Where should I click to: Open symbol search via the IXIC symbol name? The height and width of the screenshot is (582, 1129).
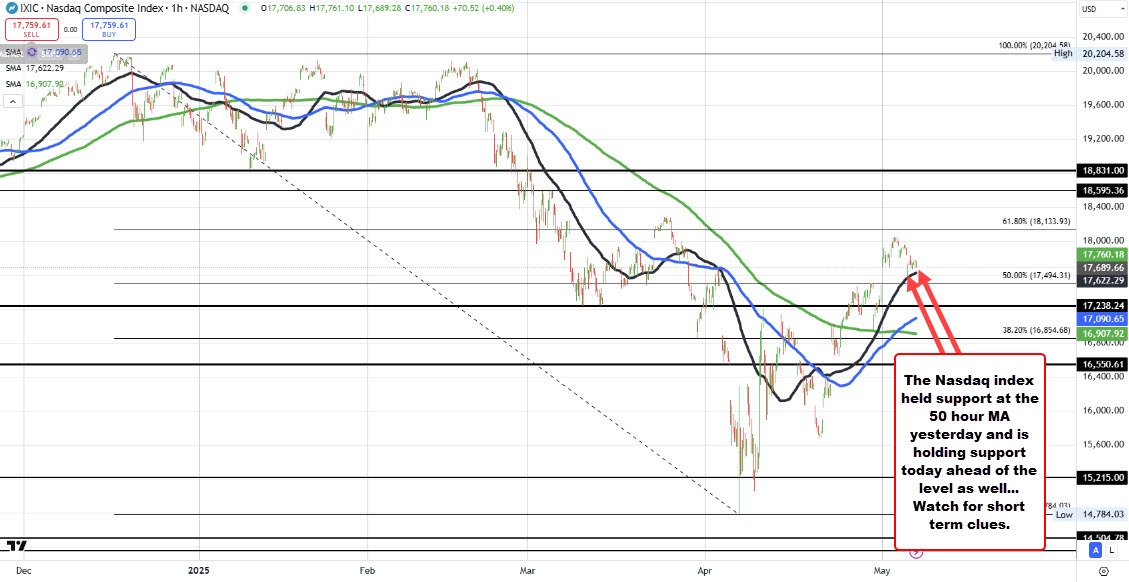(31, 8)
